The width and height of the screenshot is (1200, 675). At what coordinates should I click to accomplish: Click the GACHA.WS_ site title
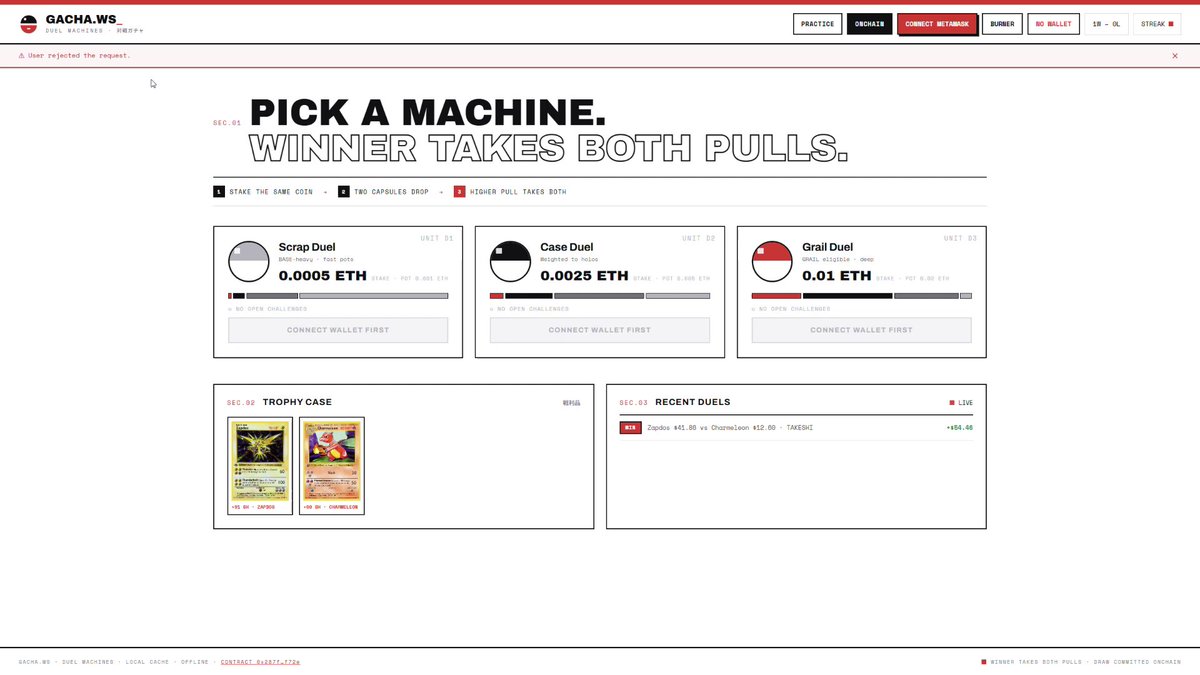click(x=84, y=19)
